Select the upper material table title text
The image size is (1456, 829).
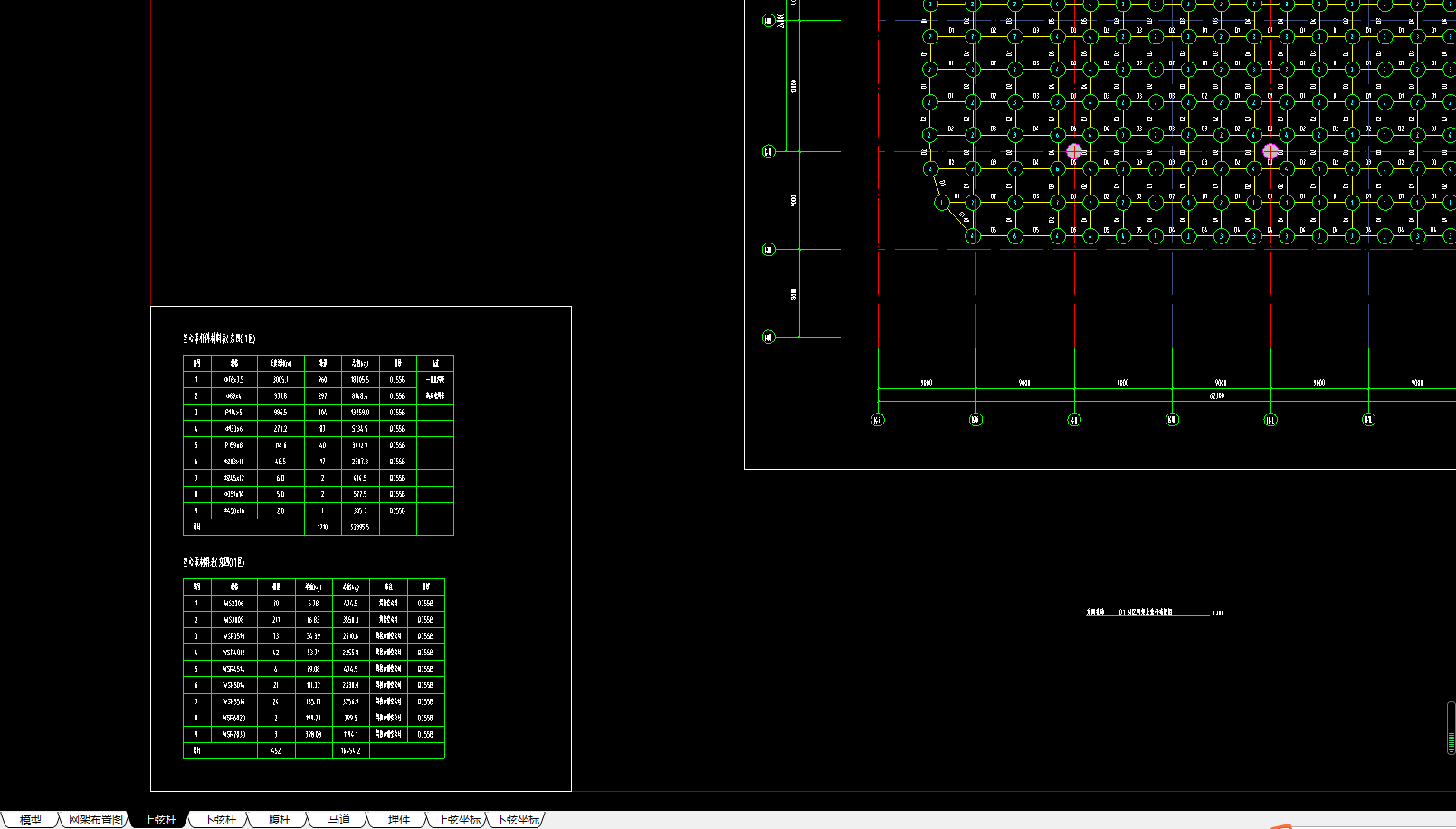tap(219, 338)
